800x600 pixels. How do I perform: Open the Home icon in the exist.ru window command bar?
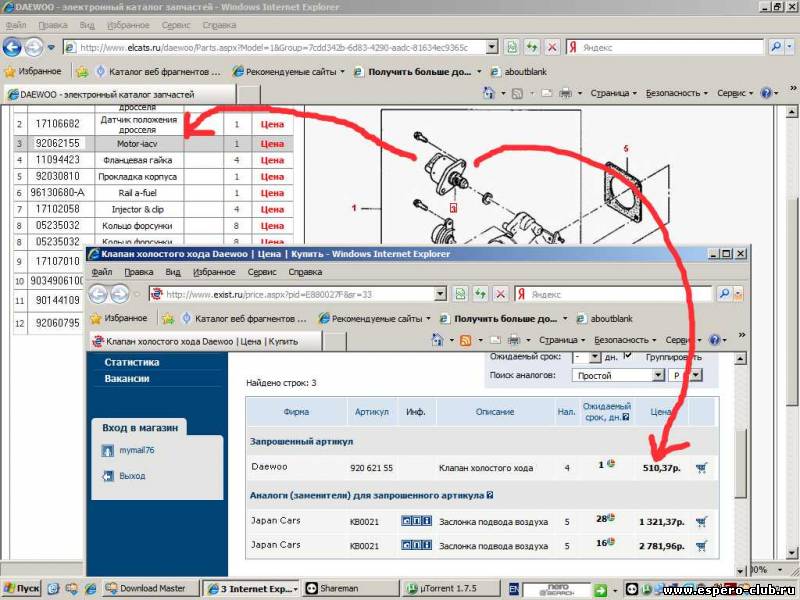coord(437,340)
